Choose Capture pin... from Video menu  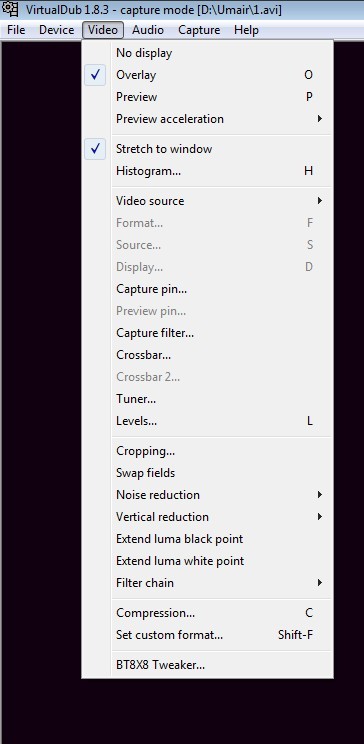tap(207, 289)
